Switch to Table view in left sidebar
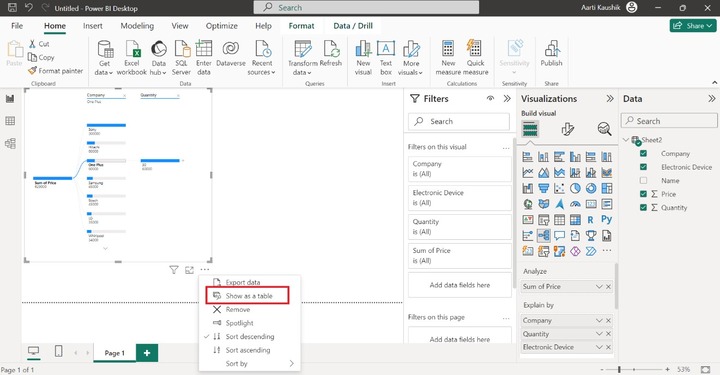This screenshot has width=720, height=375. click(x=10, y=121)
